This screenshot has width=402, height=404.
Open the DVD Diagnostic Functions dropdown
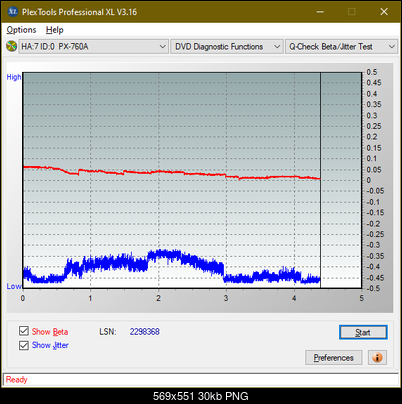point(227,47)
